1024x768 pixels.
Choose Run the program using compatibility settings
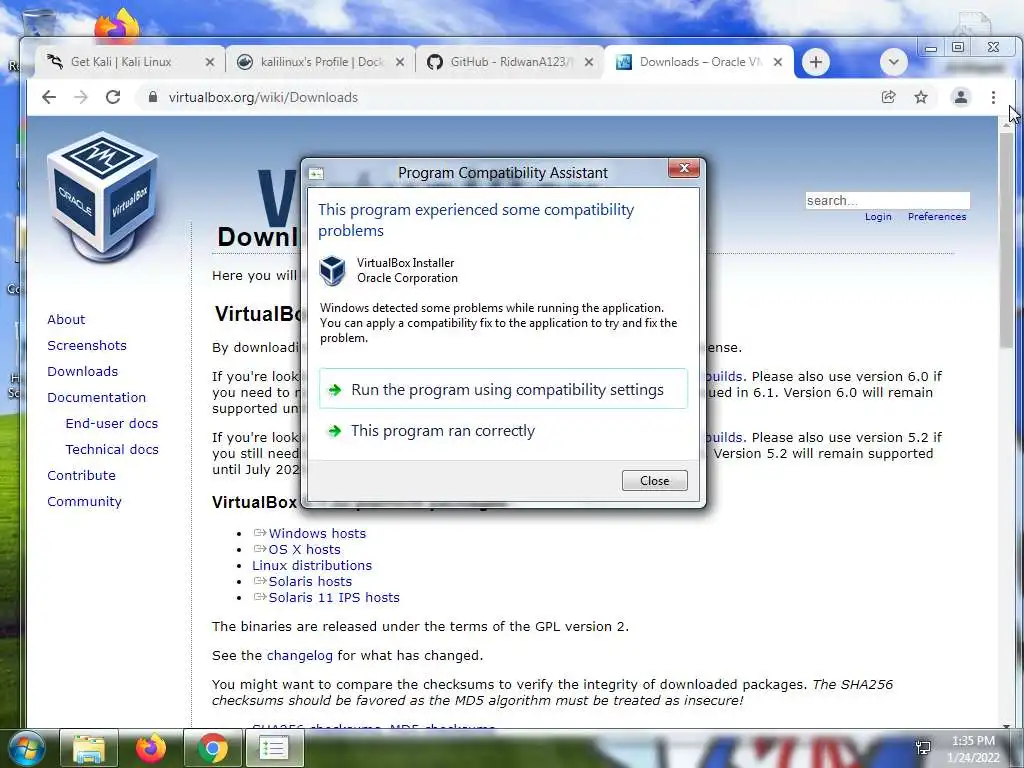504,389
